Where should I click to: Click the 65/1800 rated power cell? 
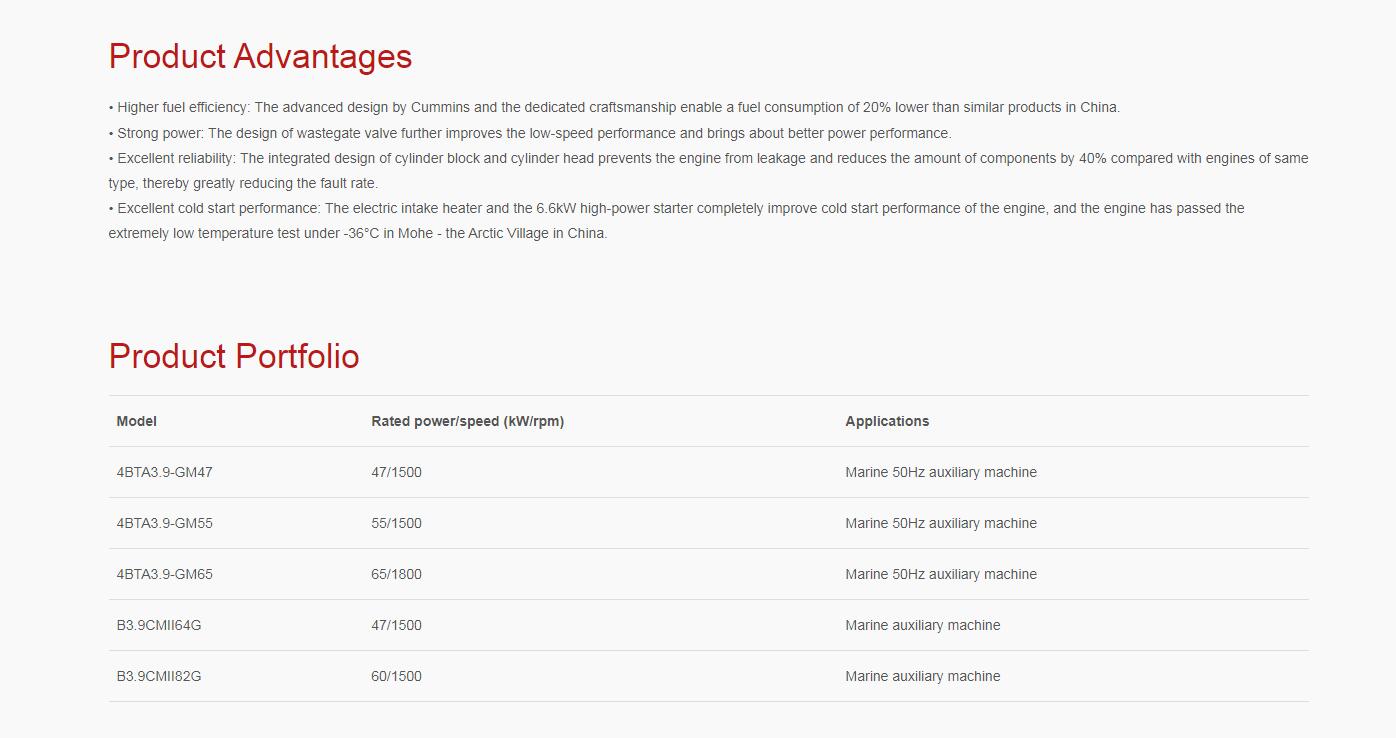point(396,575)
